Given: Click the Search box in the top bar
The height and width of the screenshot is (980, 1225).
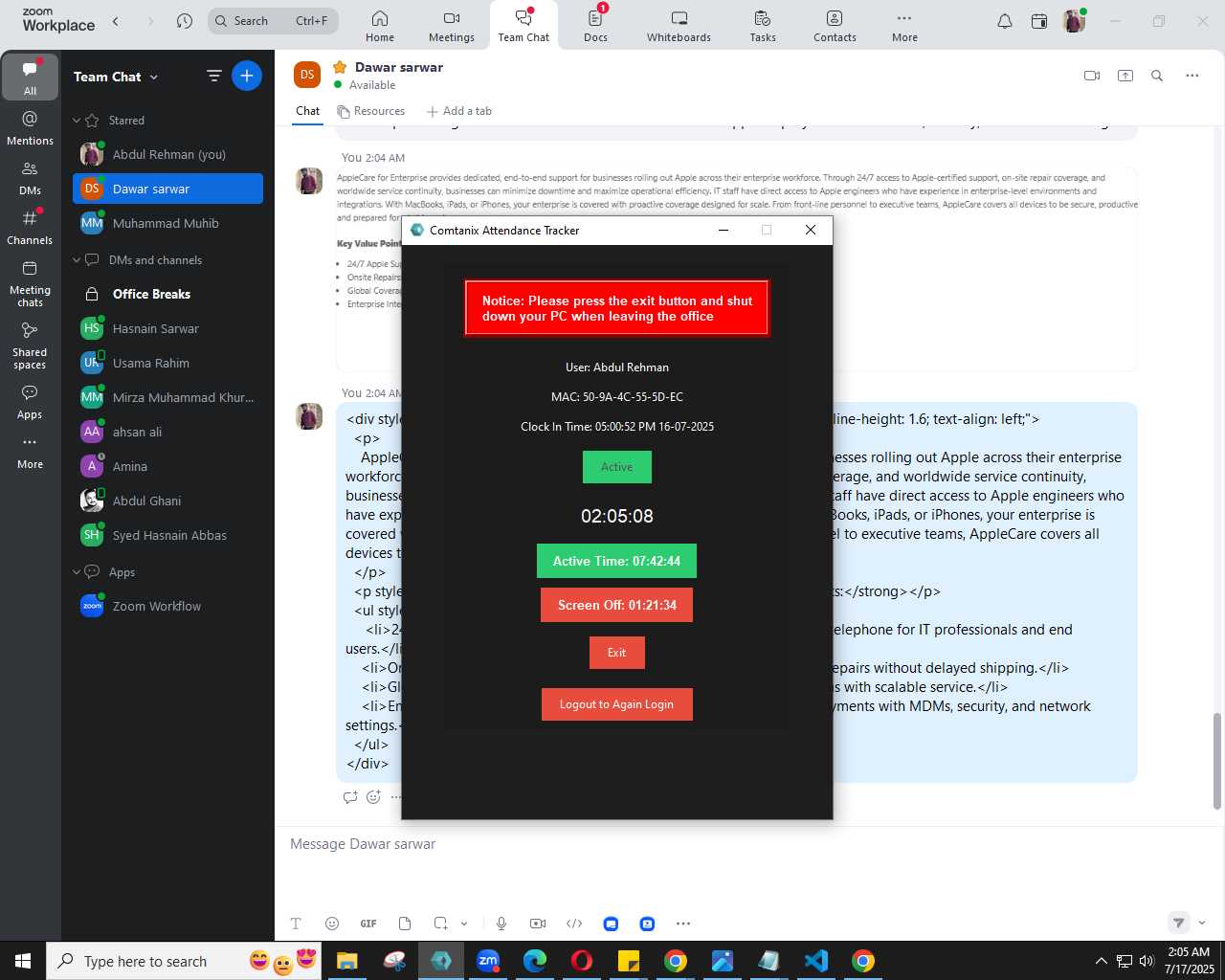Looking at the screenshot, I should [273, 21].
